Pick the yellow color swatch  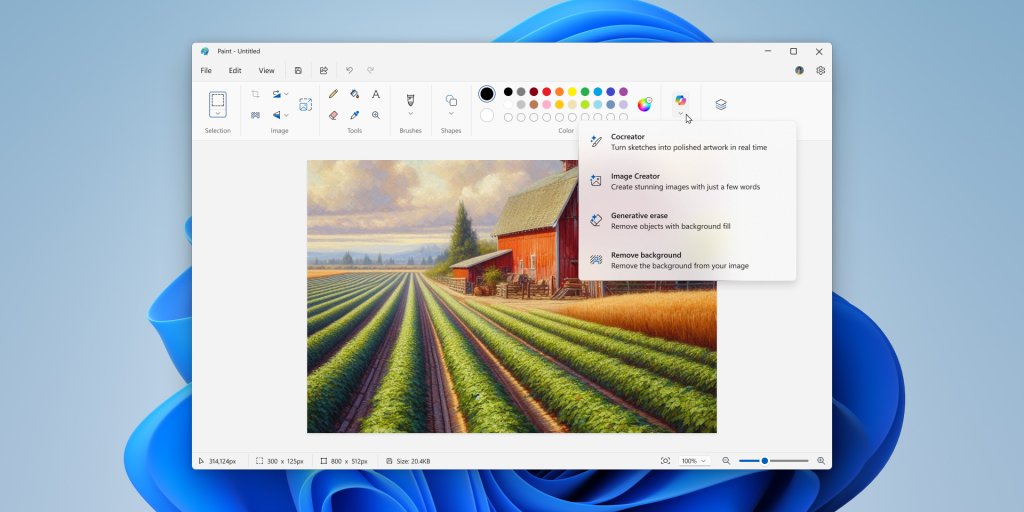click(x=572, y=91)
